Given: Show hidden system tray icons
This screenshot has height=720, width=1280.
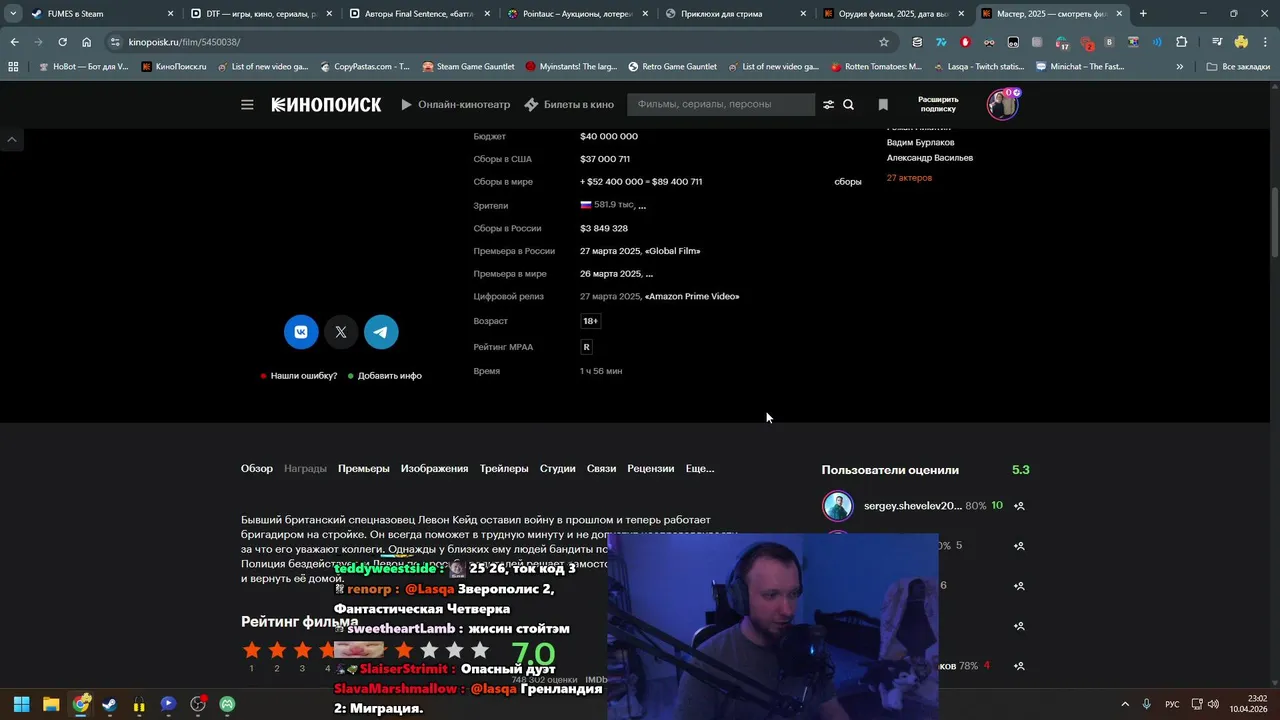Looking at the screenshot, I should pyautogui.click(x=1125, y=704).
